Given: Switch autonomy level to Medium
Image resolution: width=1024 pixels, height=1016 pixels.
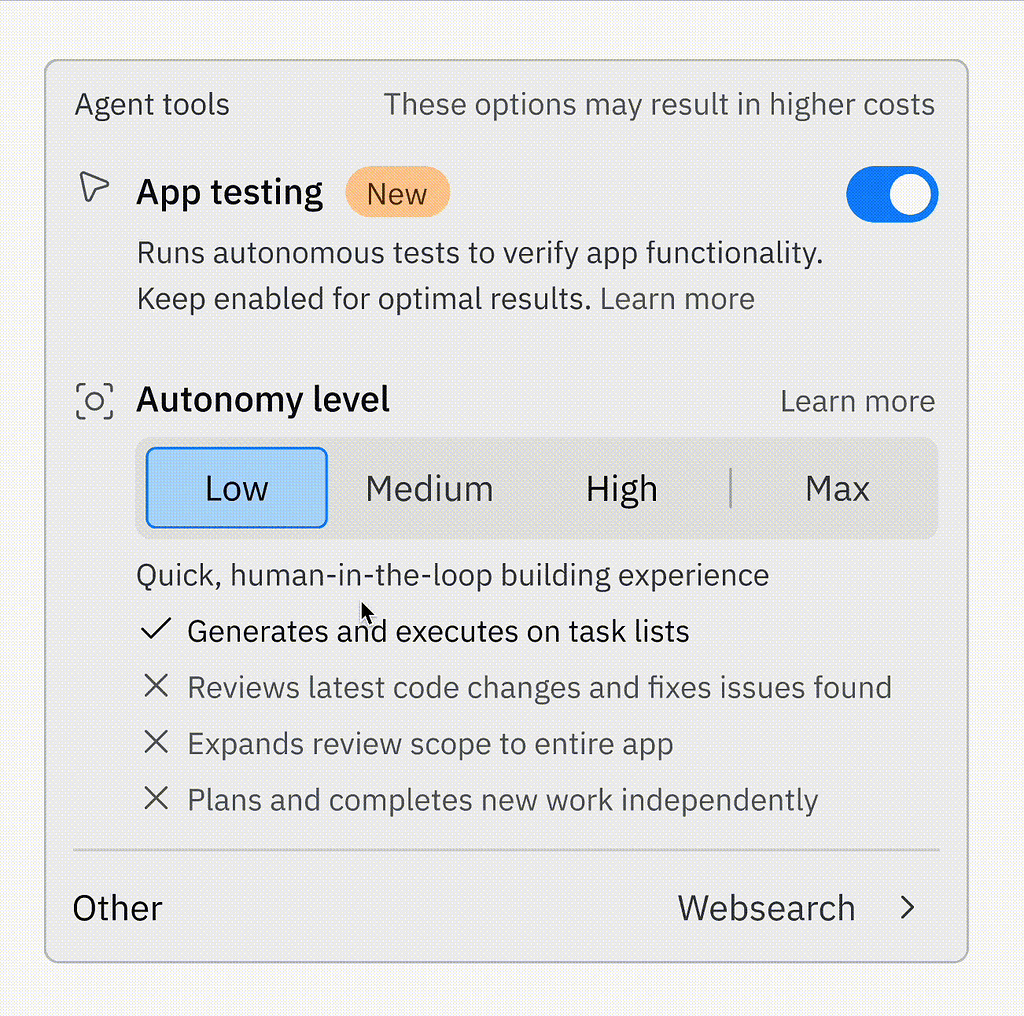Looking at the screenshot, I should (x=429, y=488).
